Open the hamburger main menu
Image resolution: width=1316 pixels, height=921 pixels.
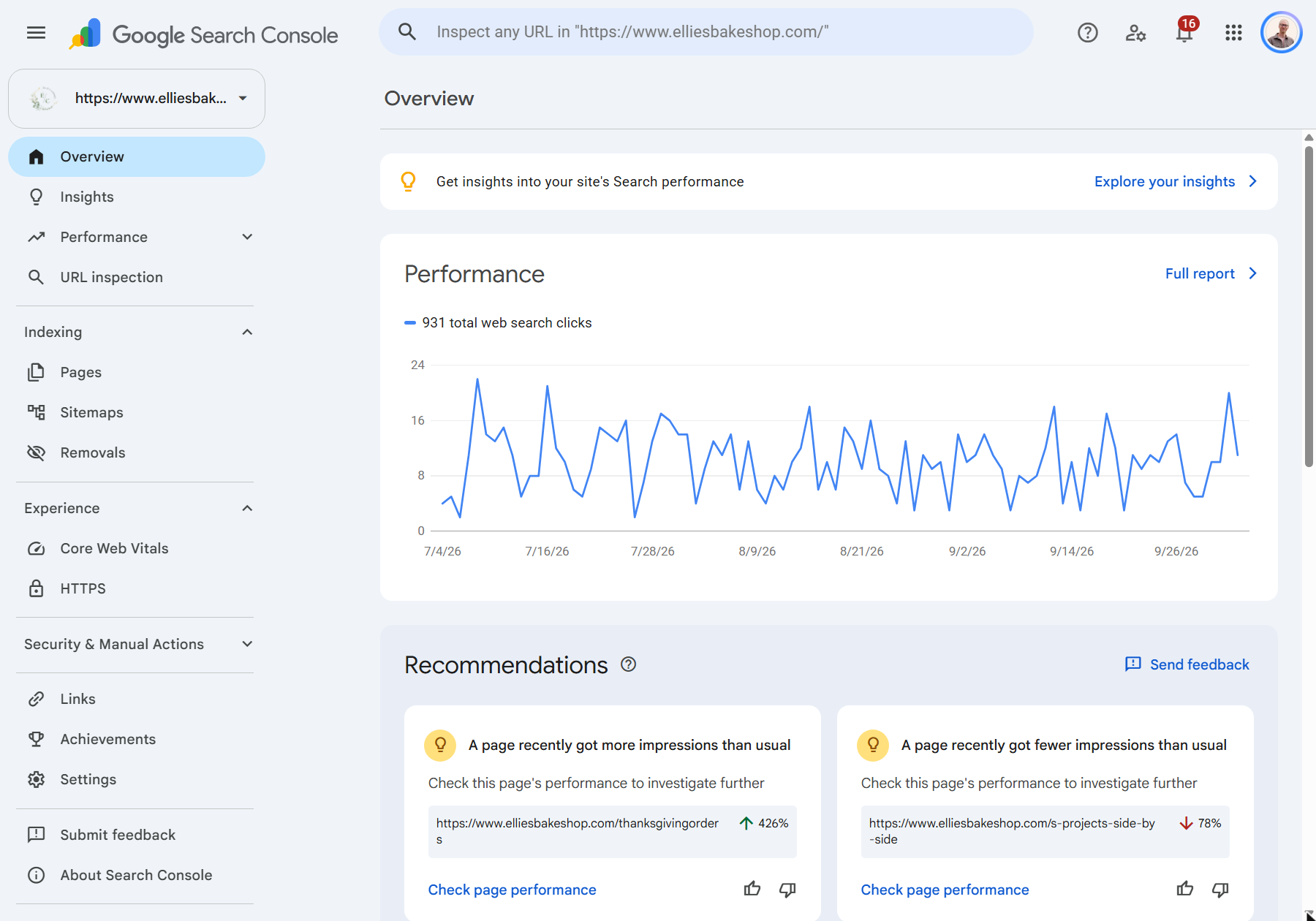36,32
